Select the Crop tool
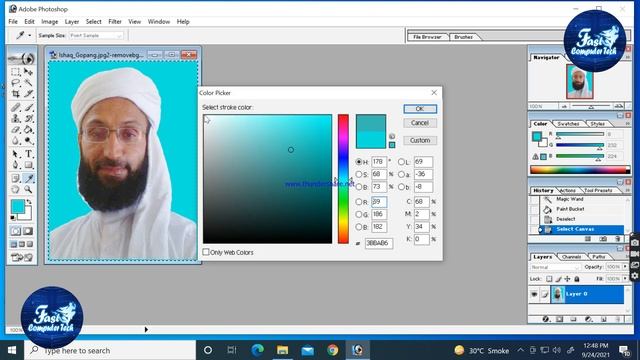640x360 pixels. coord(16,94)
